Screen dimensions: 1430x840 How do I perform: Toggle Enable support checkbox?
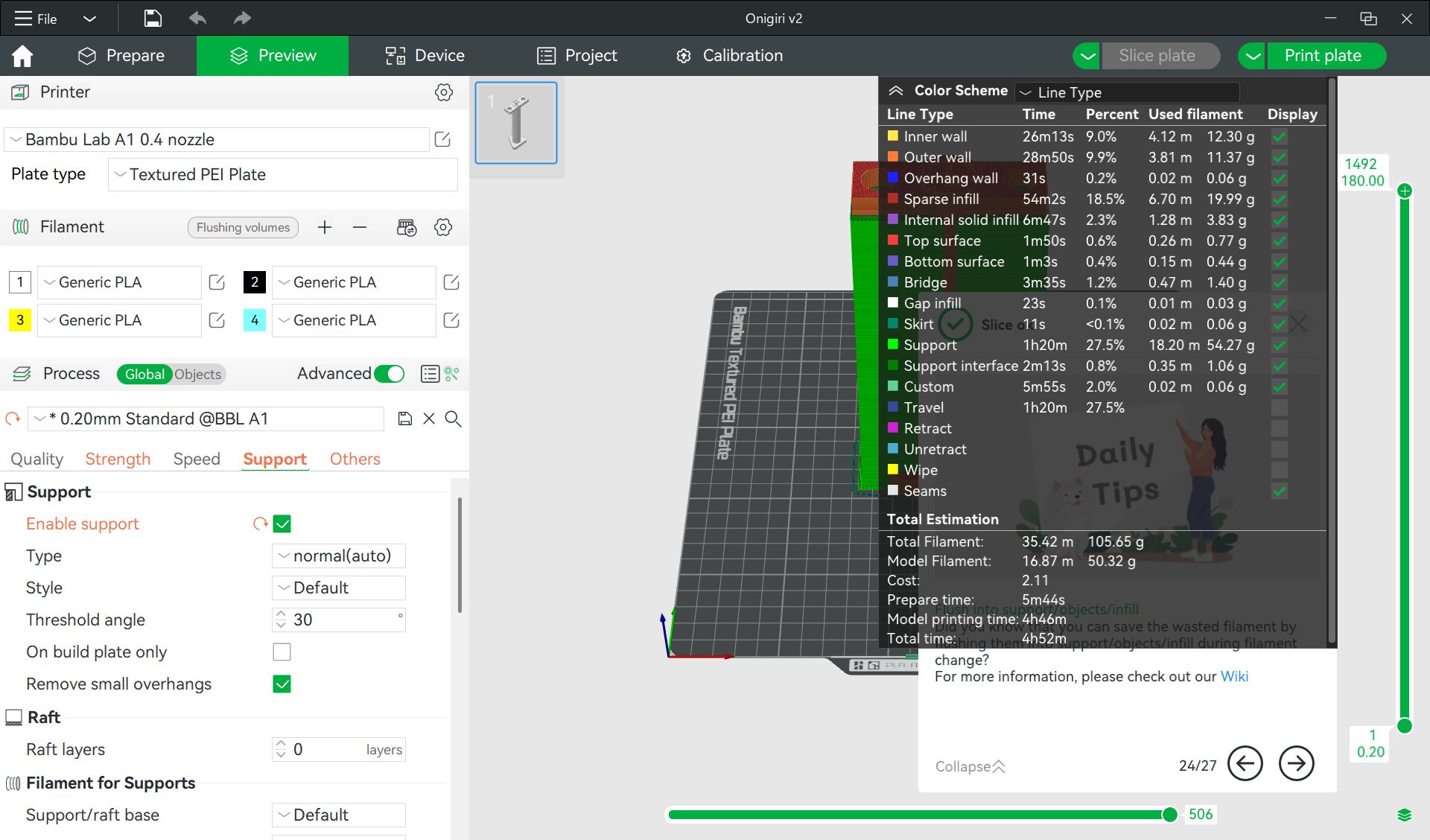(282, 524)
